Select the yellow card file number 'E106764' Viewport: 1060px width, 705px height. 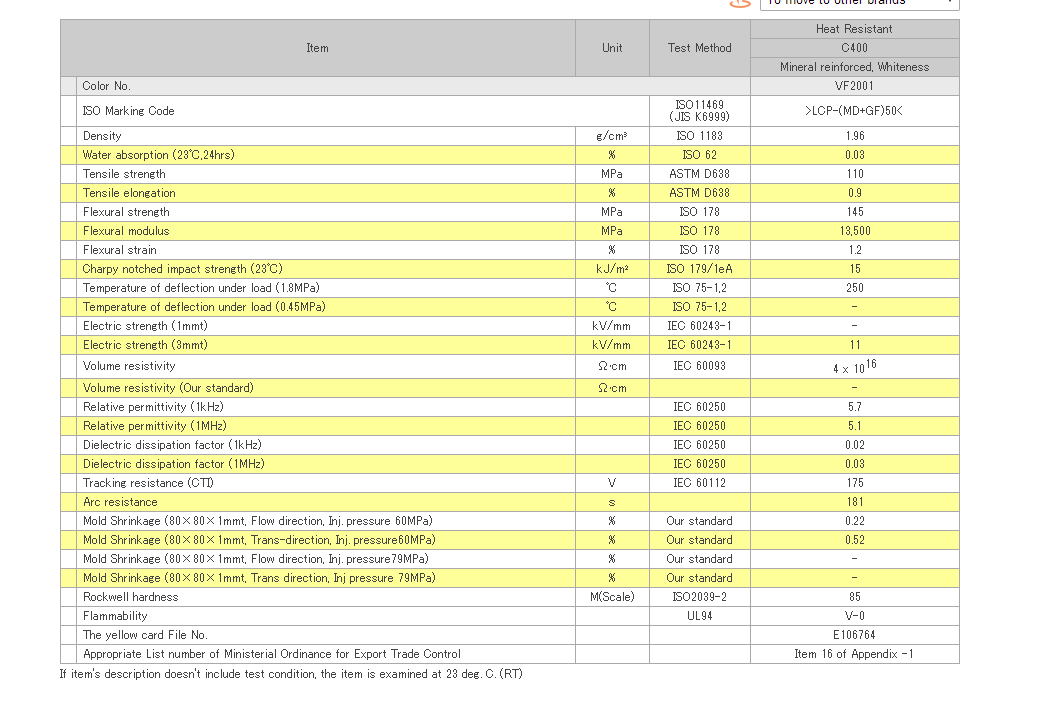click(x=854, y=634)
